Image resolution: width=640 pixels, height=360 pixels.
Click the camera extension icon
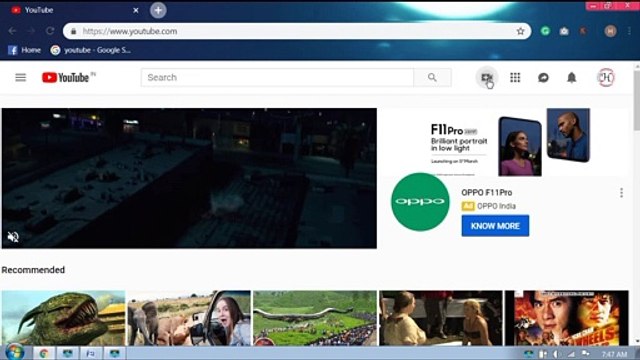564,31
